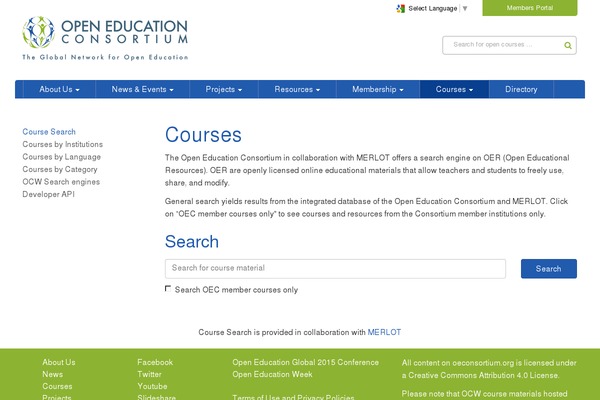The width and height of the screenshot is (600, 400).
Task: Open Courses by Category
Action: [x=60, y=169]
